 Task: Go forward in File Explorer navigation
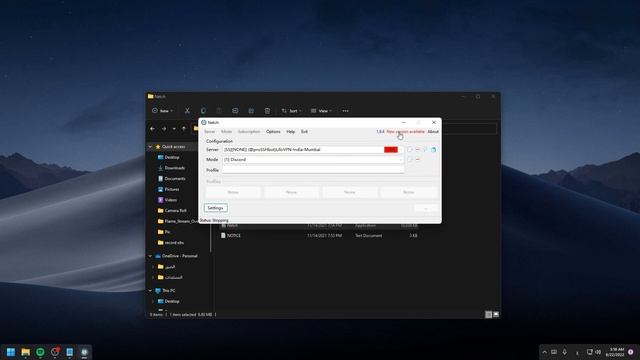pyautogui.click(x=164, y=129)
